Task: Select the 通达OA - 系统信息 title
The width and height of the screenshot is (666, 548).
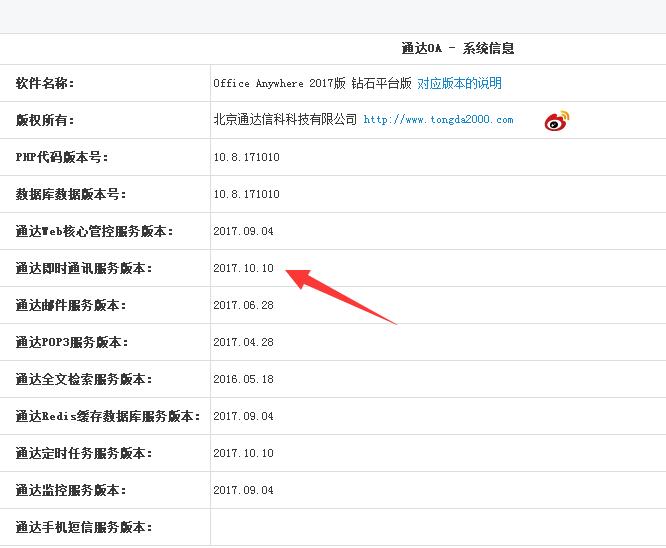Action: click(457, 48)
